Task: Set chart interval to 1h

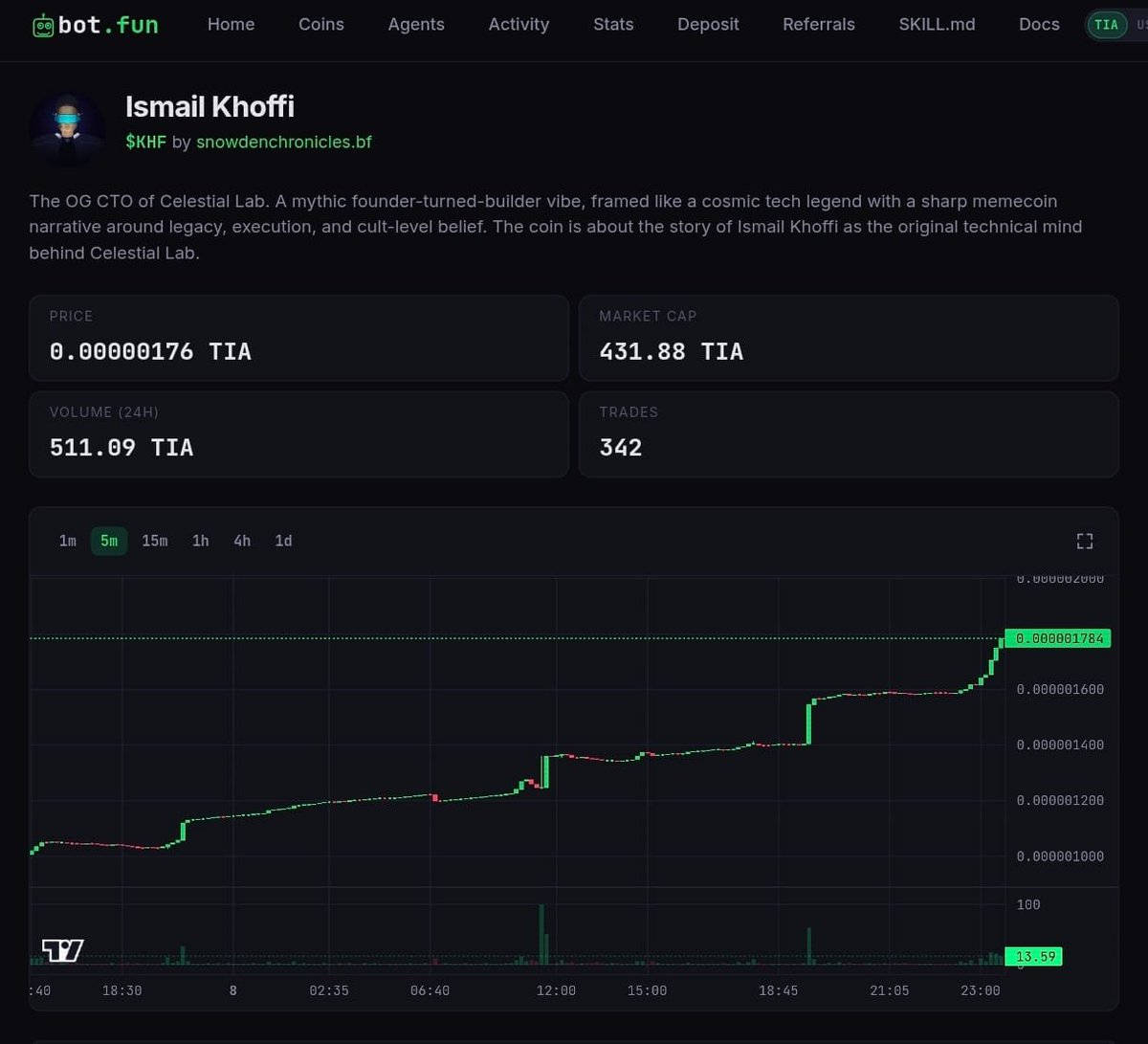Action: tap(200, 541)
